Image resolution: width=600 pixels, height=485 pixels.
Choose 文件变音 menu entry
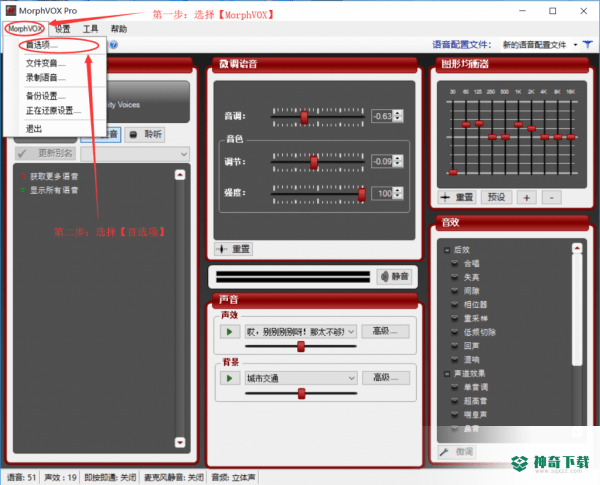pyautogui.click(x=45, y=63)
